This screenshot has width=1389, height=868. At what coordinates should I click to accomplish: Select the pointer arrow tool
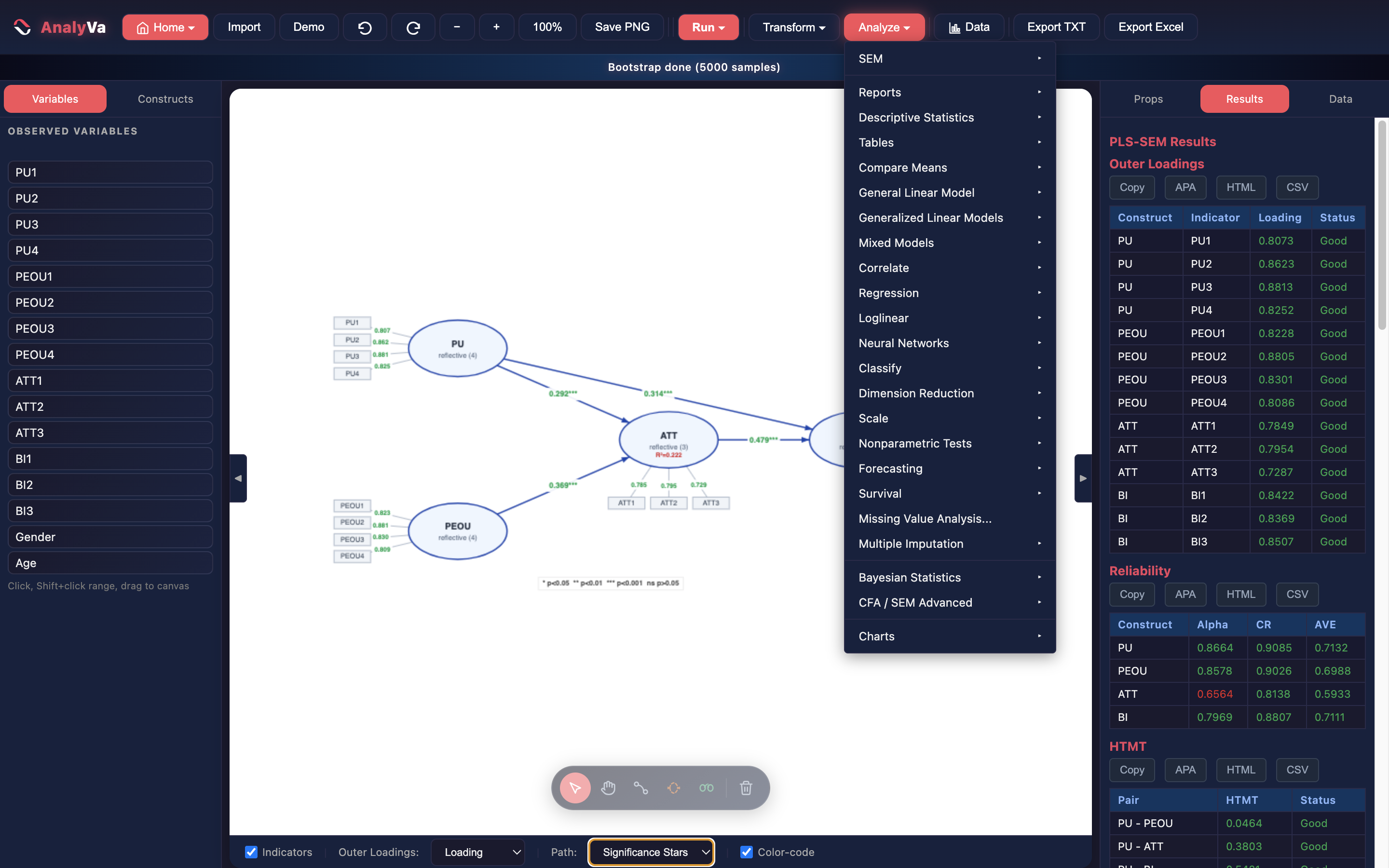point(575,787)
